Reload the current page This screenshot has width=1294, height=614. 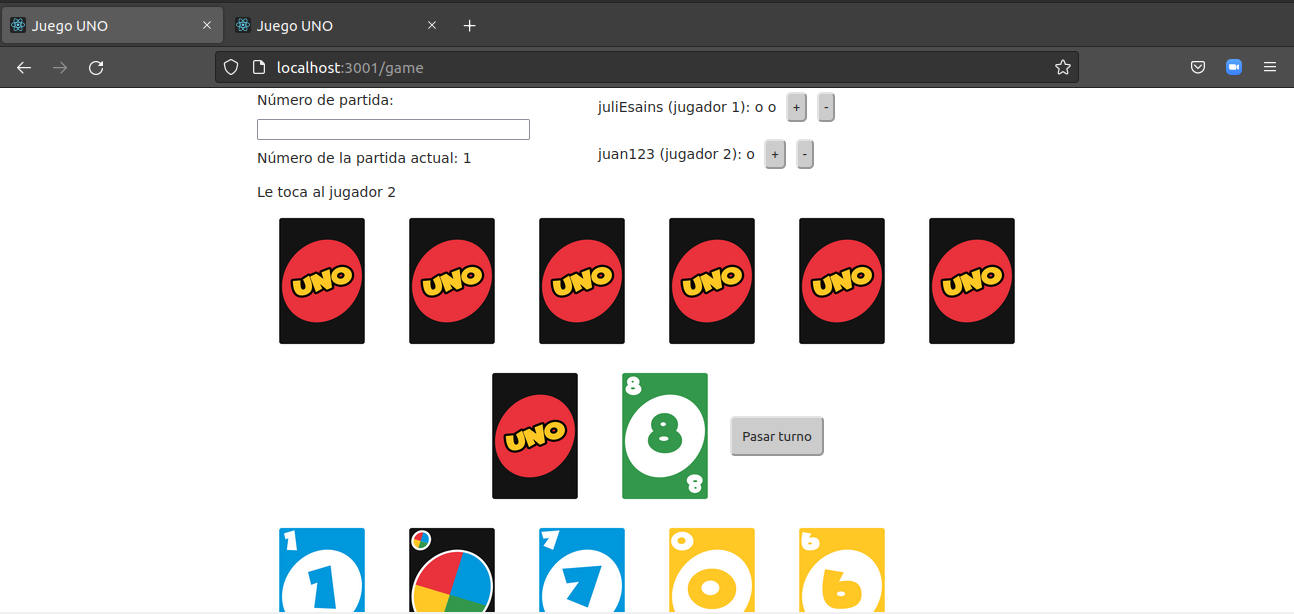pos(96,67)
